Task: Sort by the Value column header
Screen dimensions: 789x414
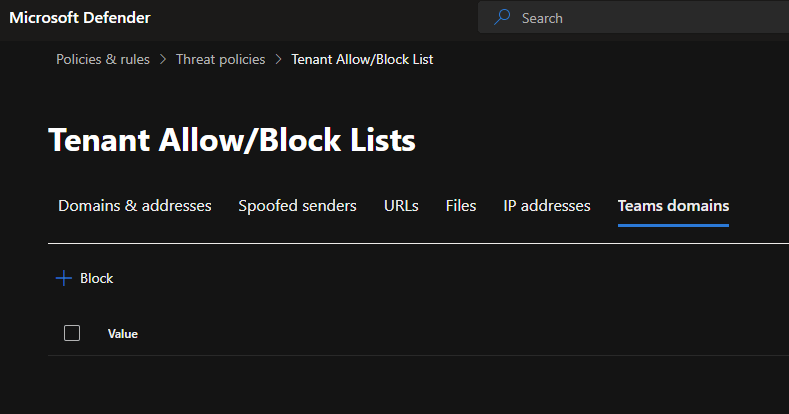Action: click(x=123, y=334)
